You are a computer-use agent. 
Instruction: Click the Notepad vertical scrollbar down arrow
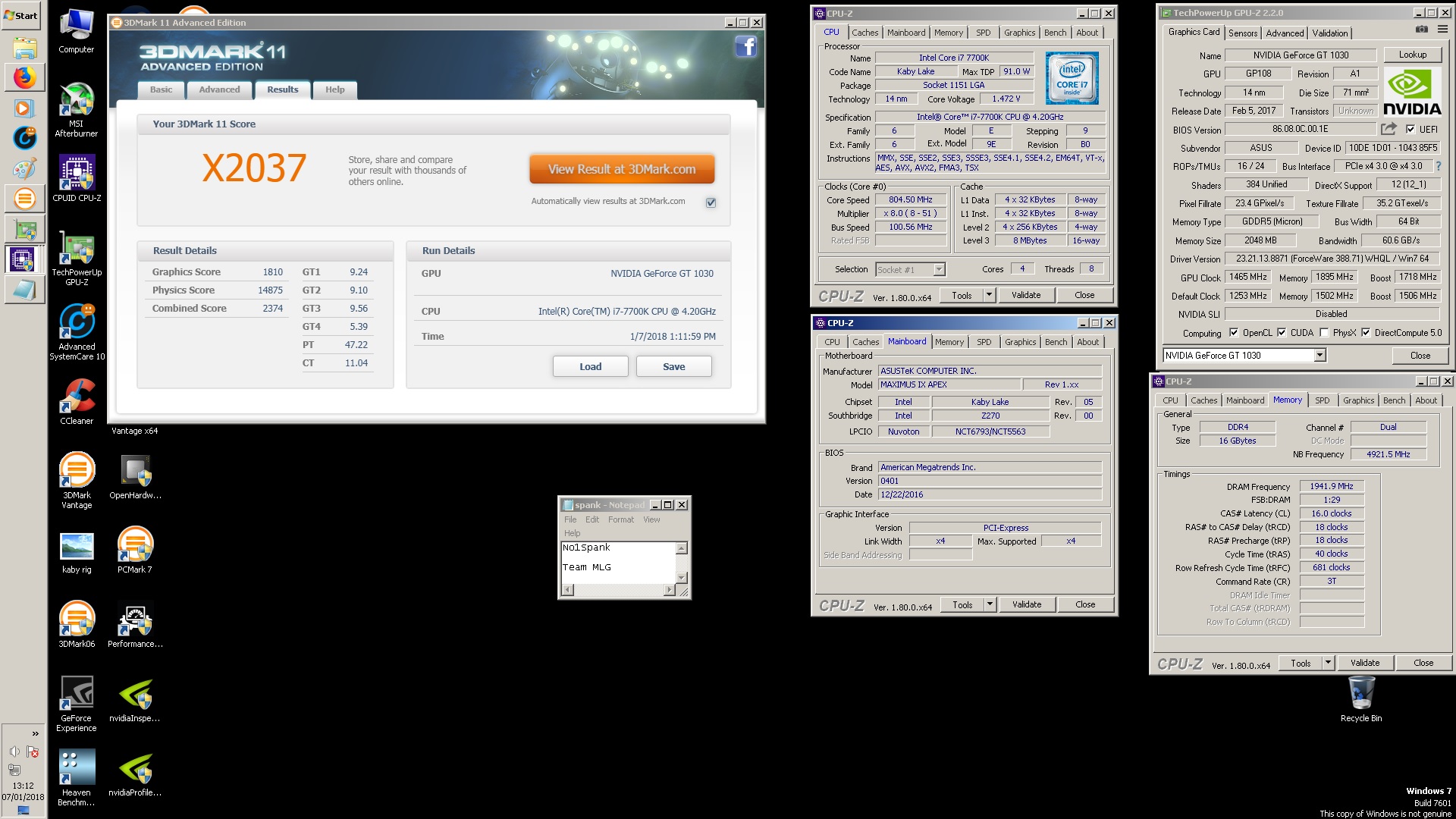pos(681,578)
